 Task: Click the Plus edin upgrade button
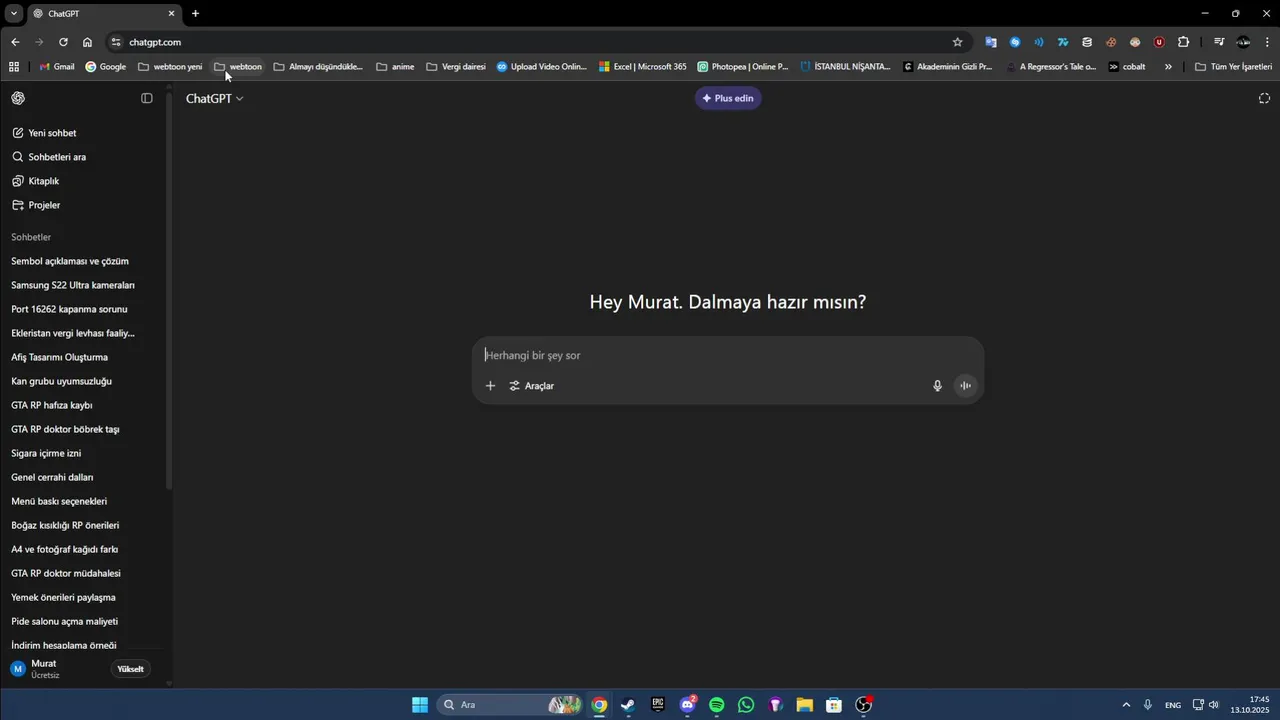tap(728, 98)
